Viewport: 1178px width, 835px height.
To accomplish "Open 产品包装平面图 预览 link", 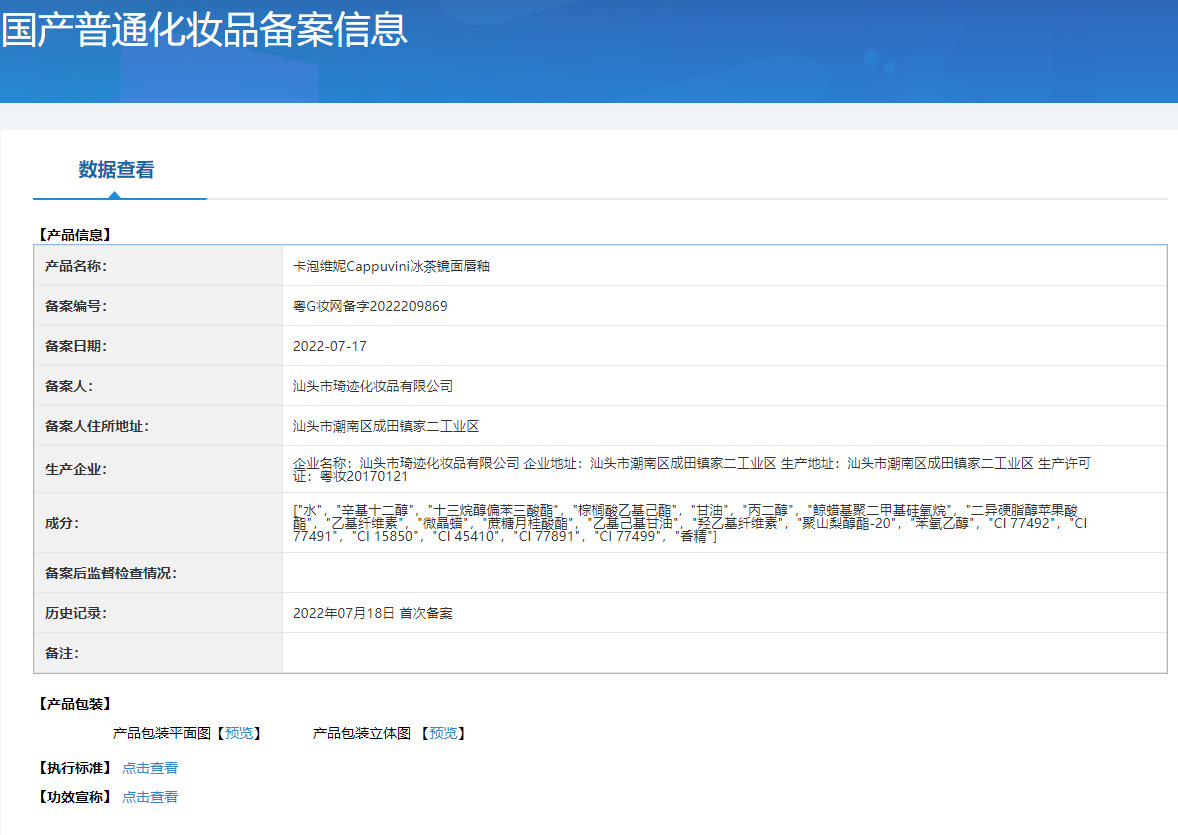I will pyautogui.click(x=240, y=733).
